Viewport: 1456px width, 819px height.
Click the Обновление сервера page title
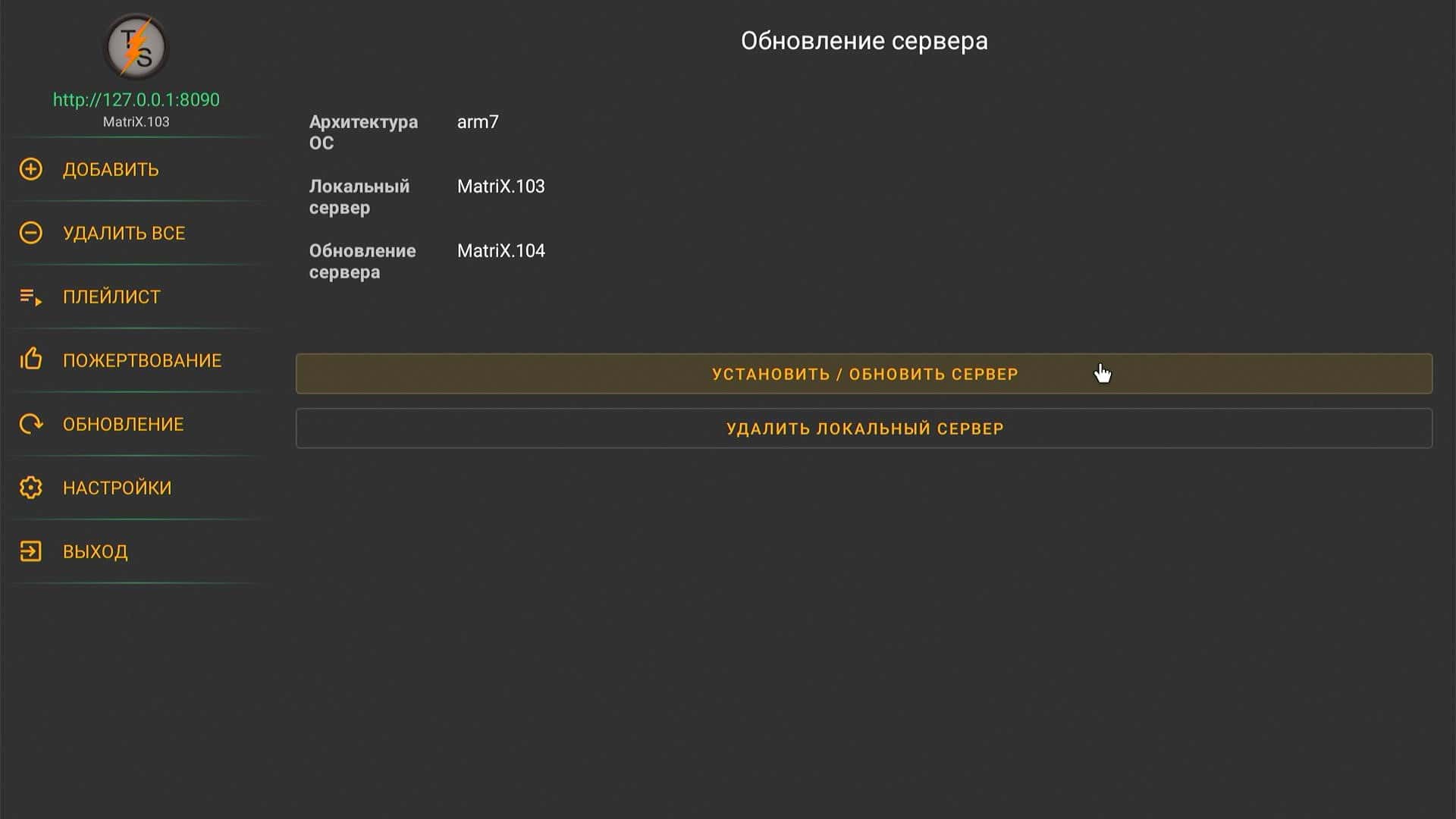tap(864, 41)
